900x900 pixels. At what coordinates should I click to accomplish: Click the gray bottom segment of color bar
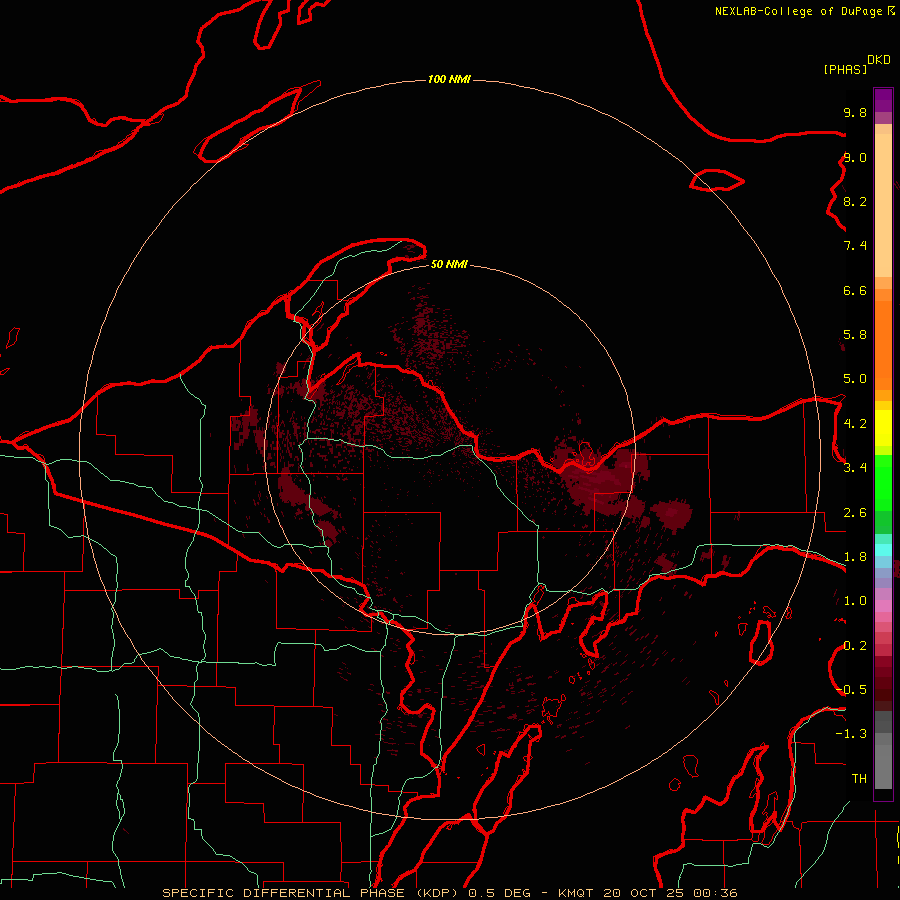click(883, 767)
